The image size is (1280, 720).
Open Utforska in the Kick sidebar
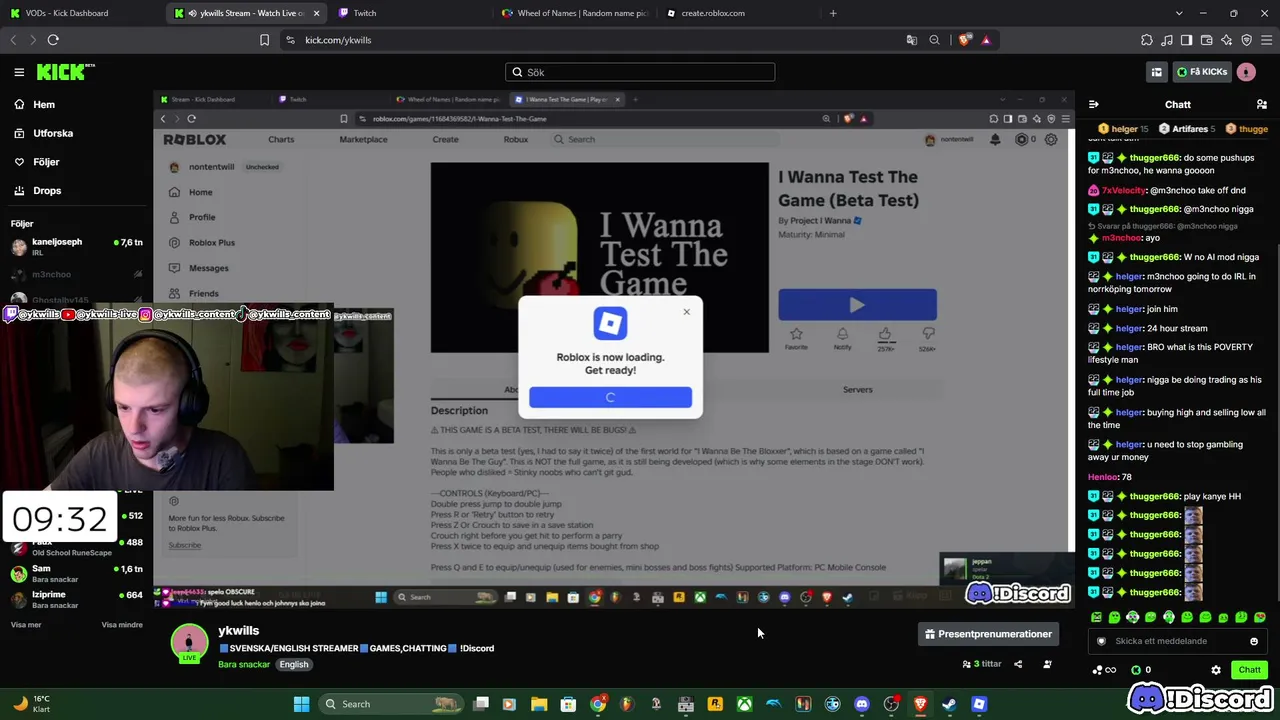[52, 133]
